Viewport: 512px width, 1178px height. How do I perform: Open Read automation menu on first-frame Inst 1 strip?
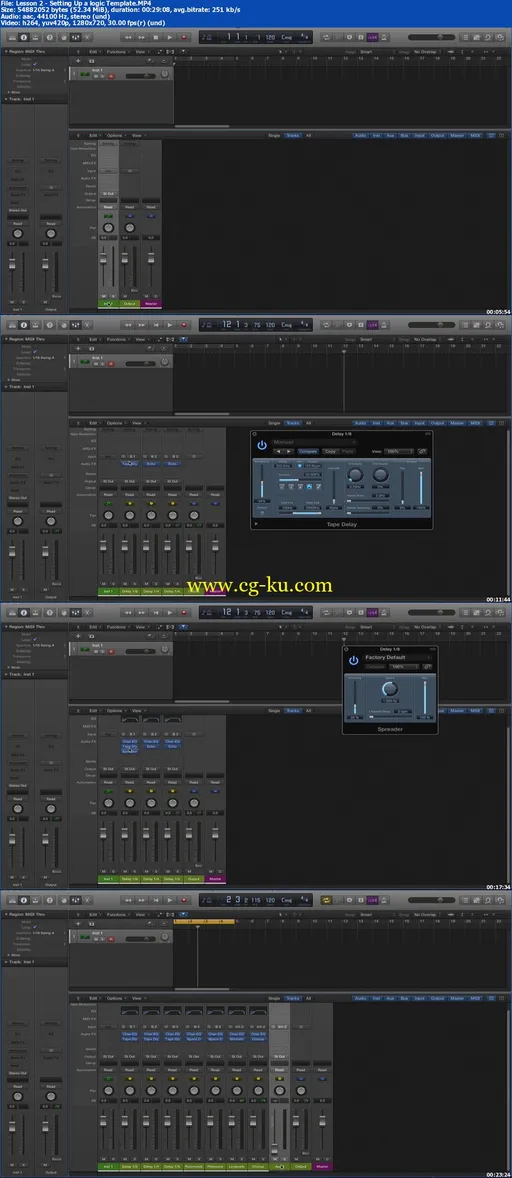pos(108,207)
